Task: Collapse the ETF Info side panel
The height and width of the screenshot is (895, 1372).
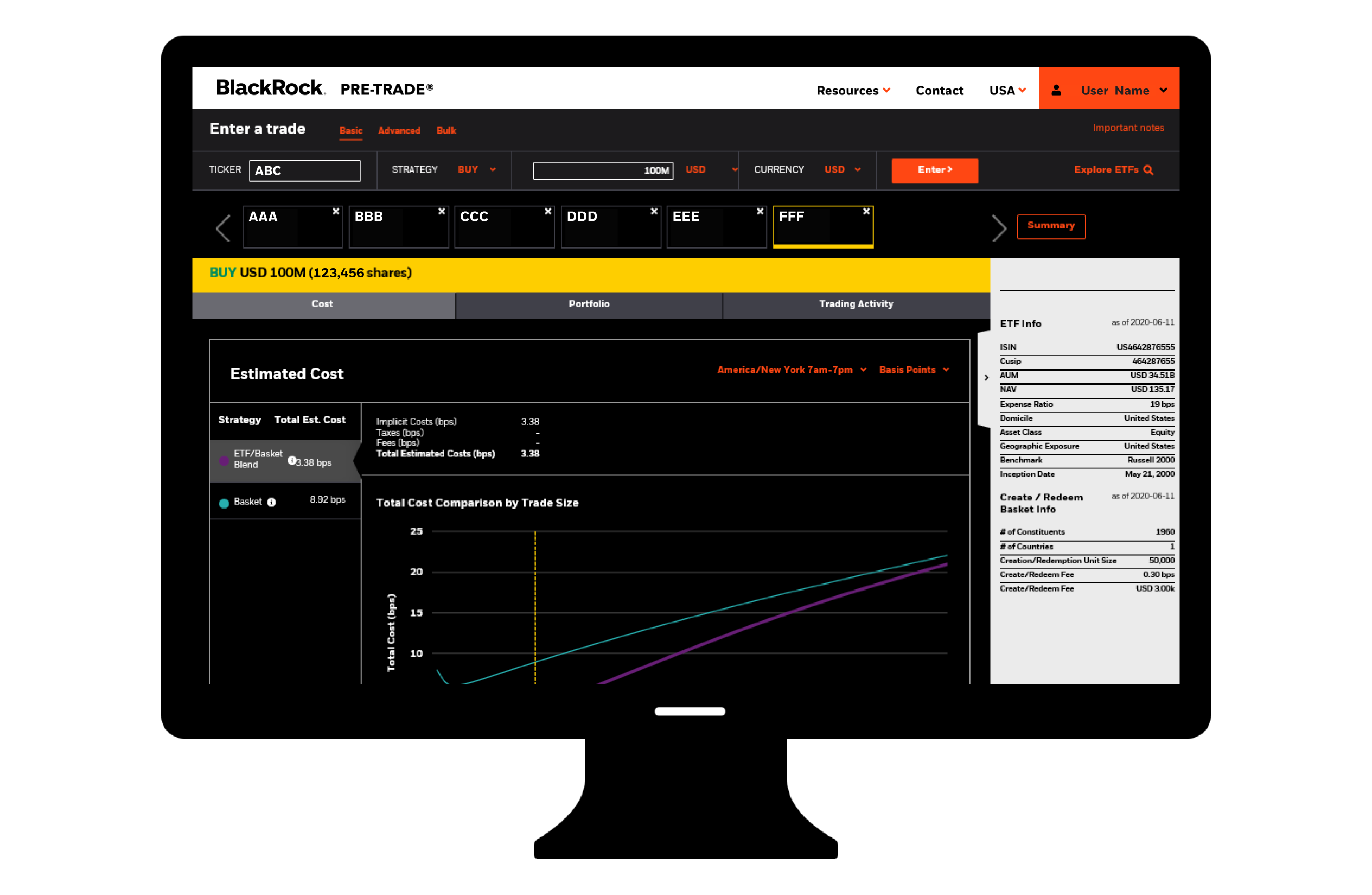Action: 986,378
